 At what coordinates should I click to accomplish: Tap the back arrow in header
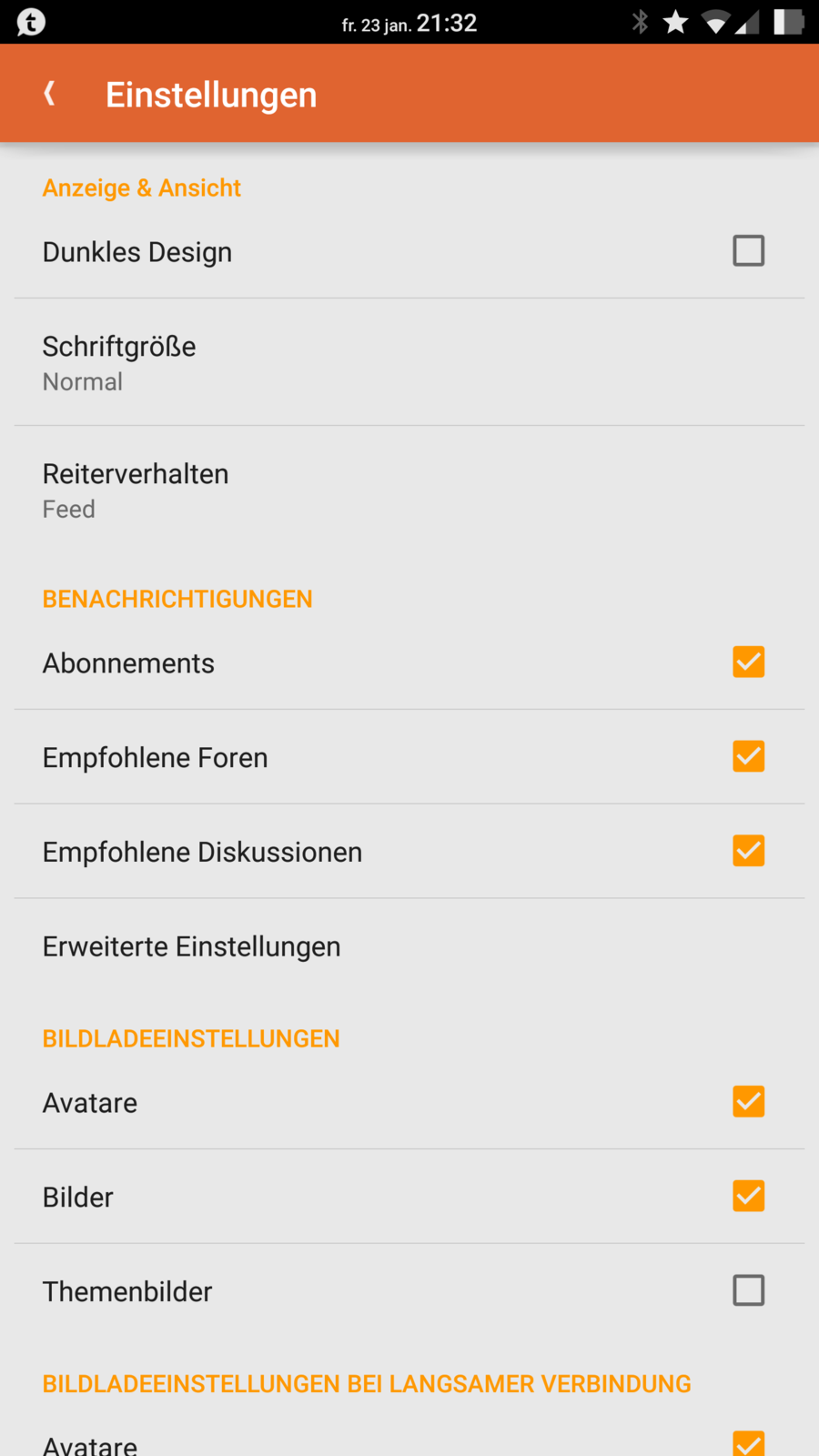(x=50, y=93)
